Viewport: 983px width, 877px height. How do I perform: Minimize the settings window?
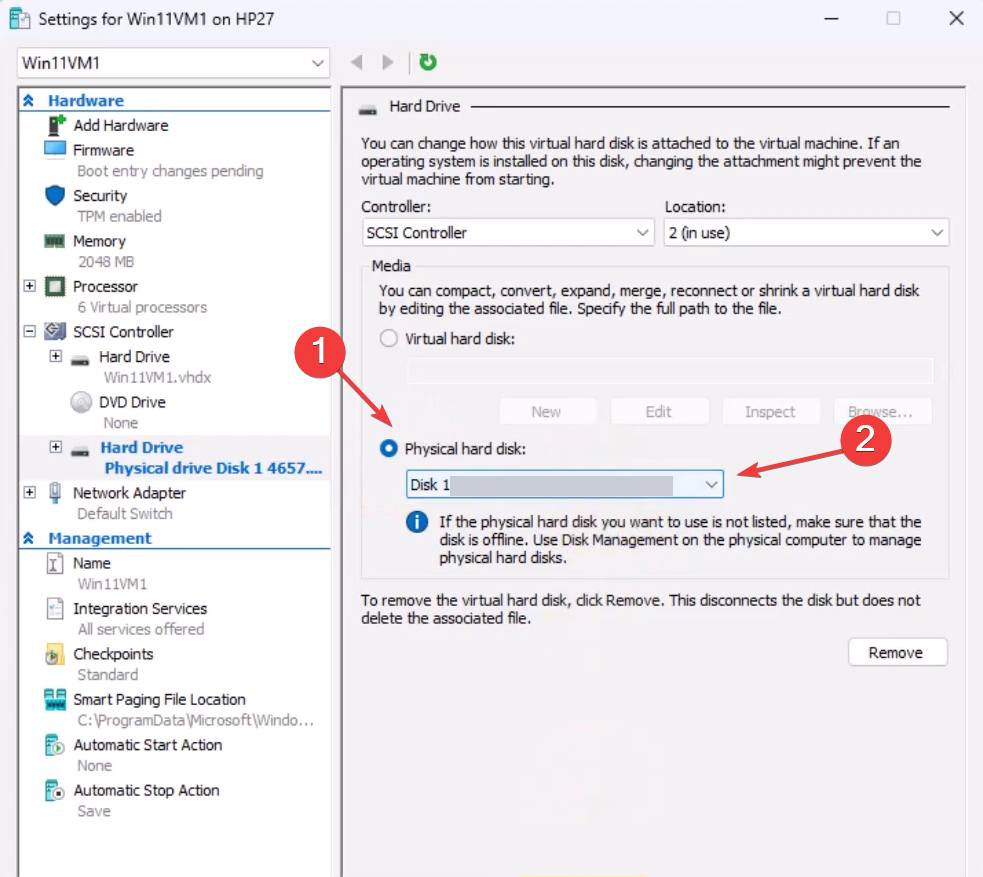pyautogui.click(x=831, y=18)
